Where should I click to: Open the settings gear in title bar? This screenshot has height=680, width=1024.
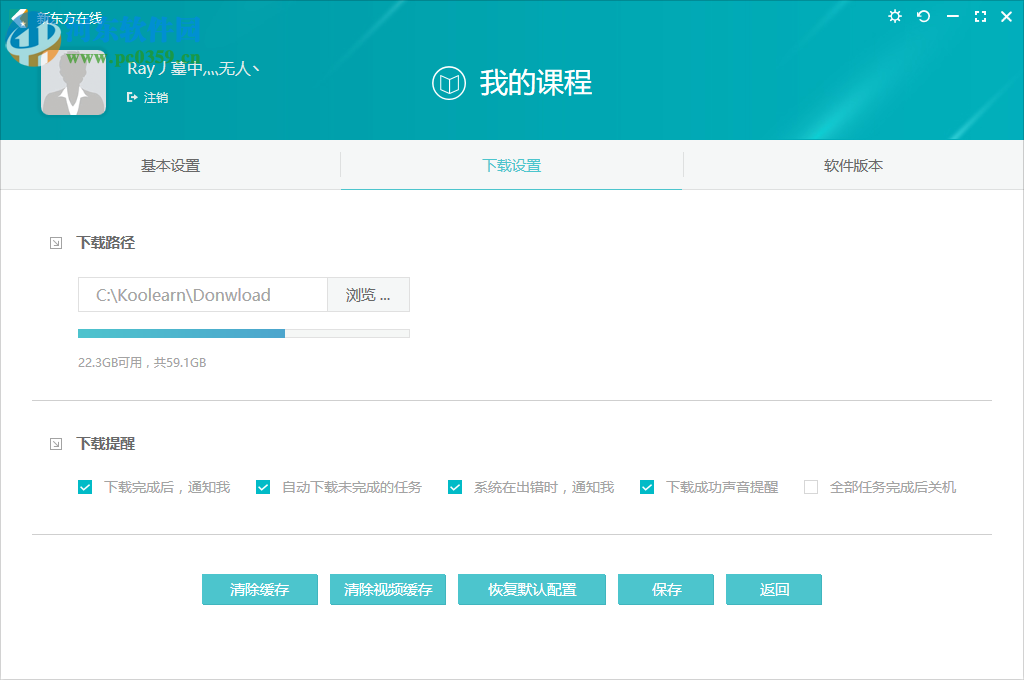click(895, 16)
